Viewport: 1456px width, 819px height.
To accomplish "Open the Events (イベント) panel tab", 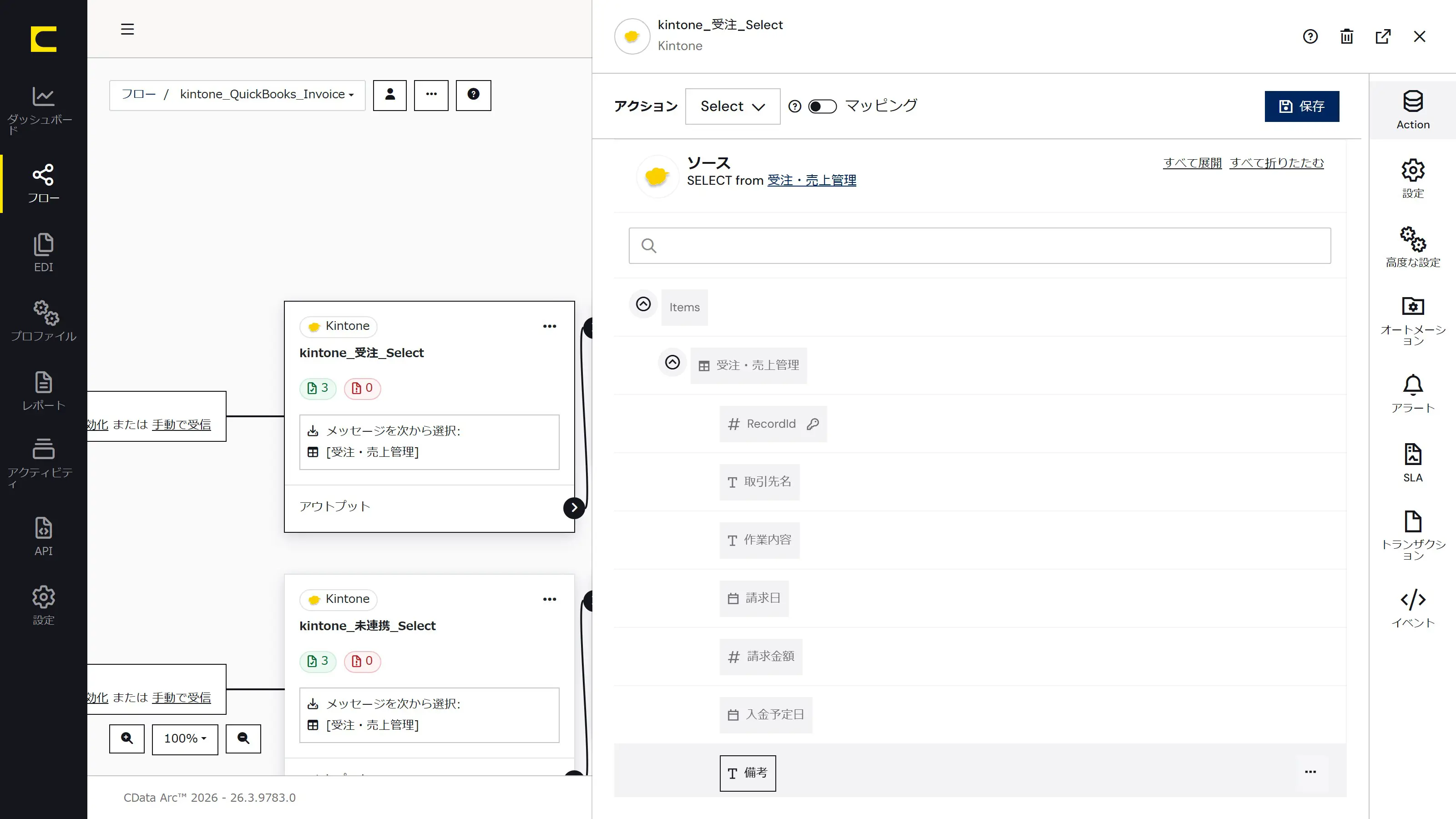I will [x=1412, y=608].
